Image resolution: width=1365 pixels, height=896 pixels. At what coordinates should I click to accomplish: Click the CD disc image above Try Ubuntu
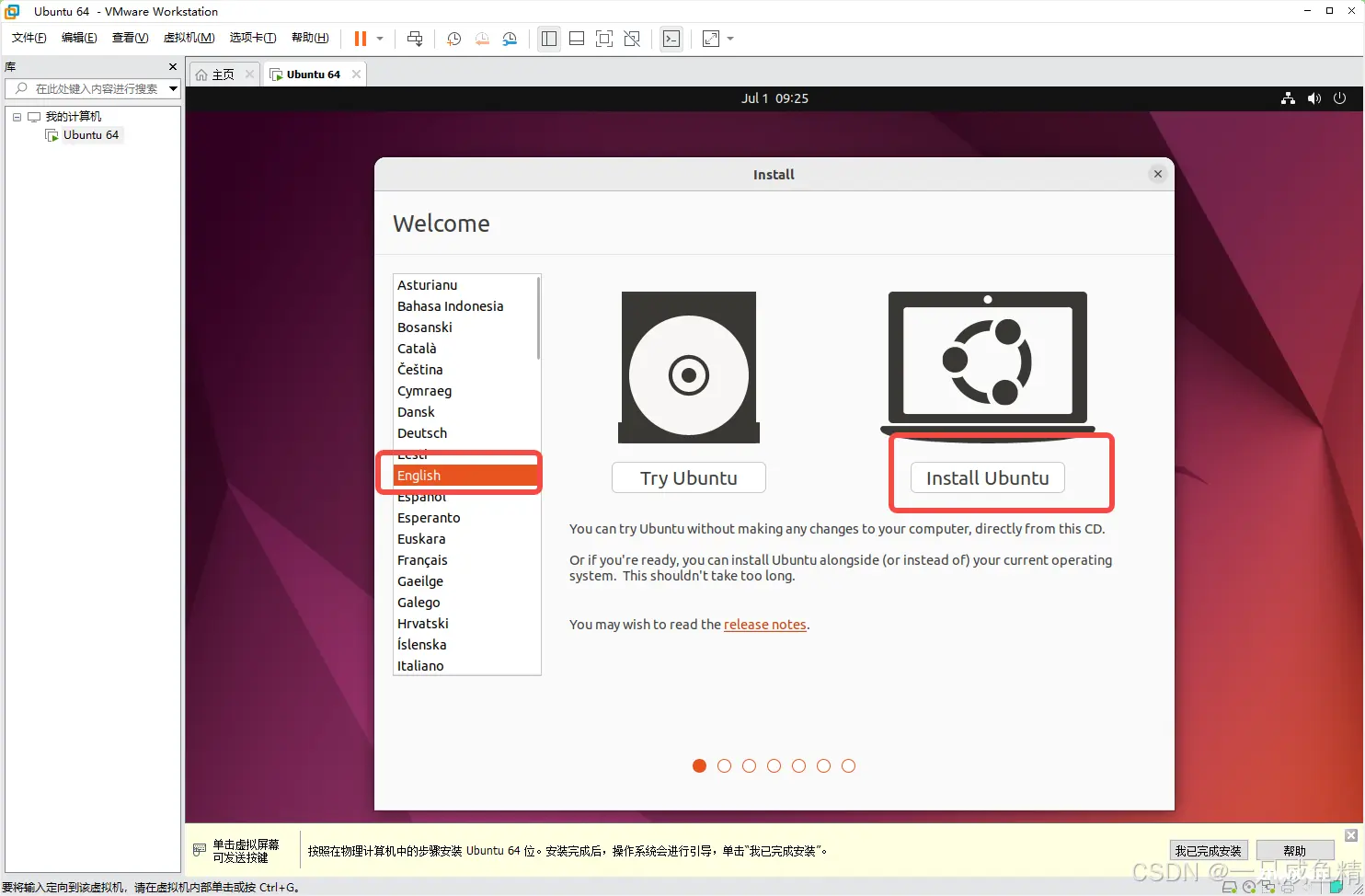(x=689, y=368)
